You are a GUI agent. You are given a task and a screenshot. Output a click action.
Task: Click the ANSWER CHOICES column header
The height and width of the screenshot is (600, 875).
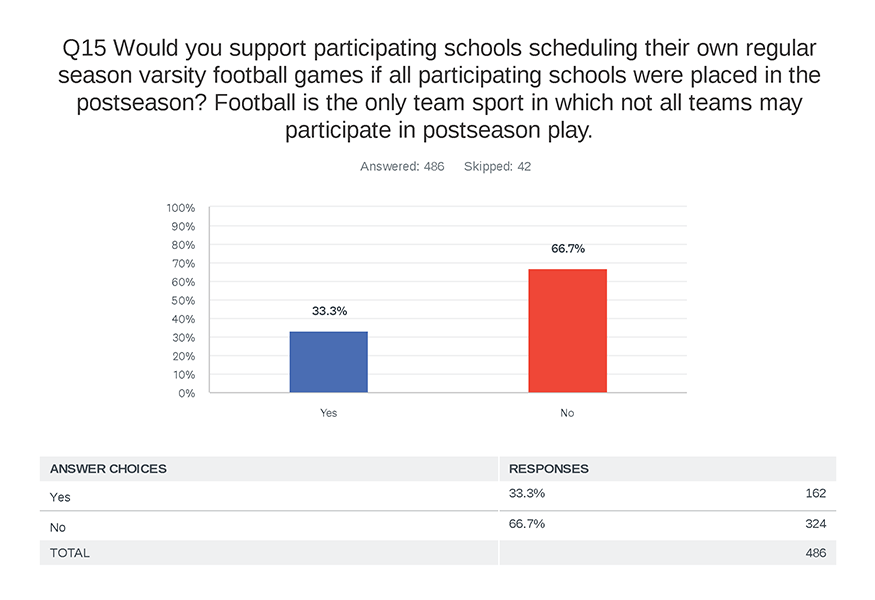coord(108,469)
